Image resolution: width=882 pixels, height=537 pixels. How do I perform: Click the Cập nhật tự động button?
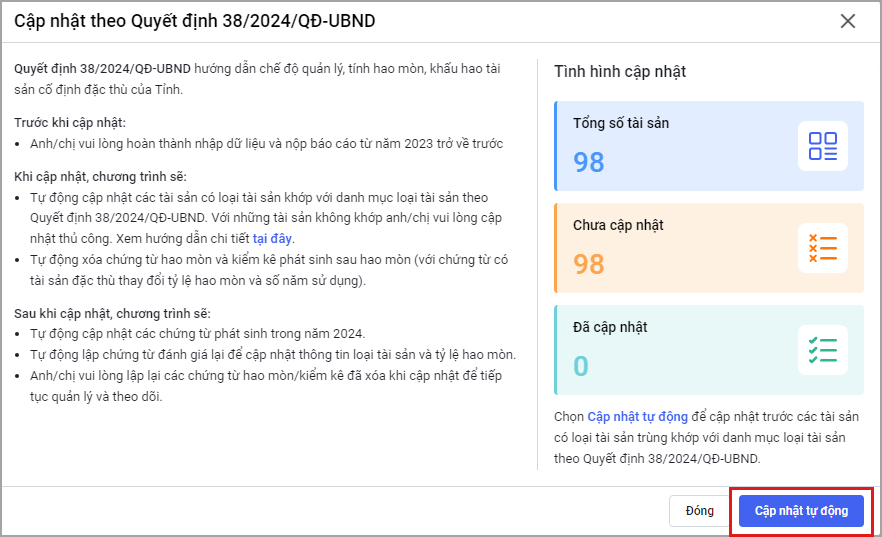[x=801, y=511]
